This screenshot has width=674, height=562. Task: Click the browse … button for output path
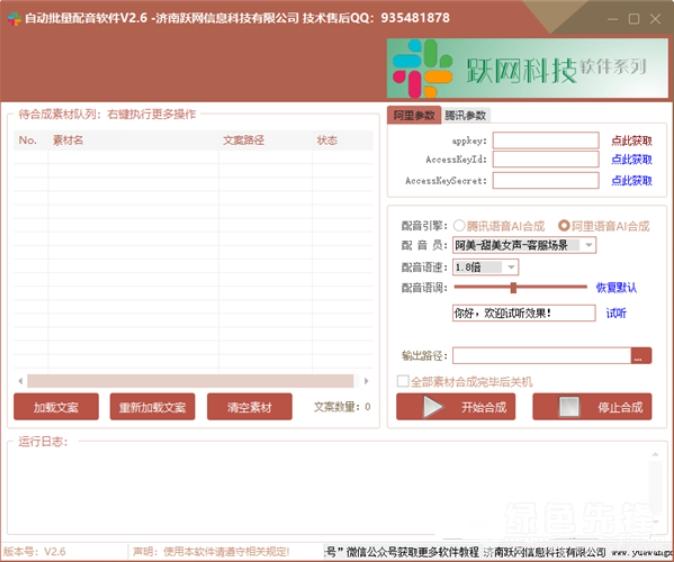(x=641, y=356)
